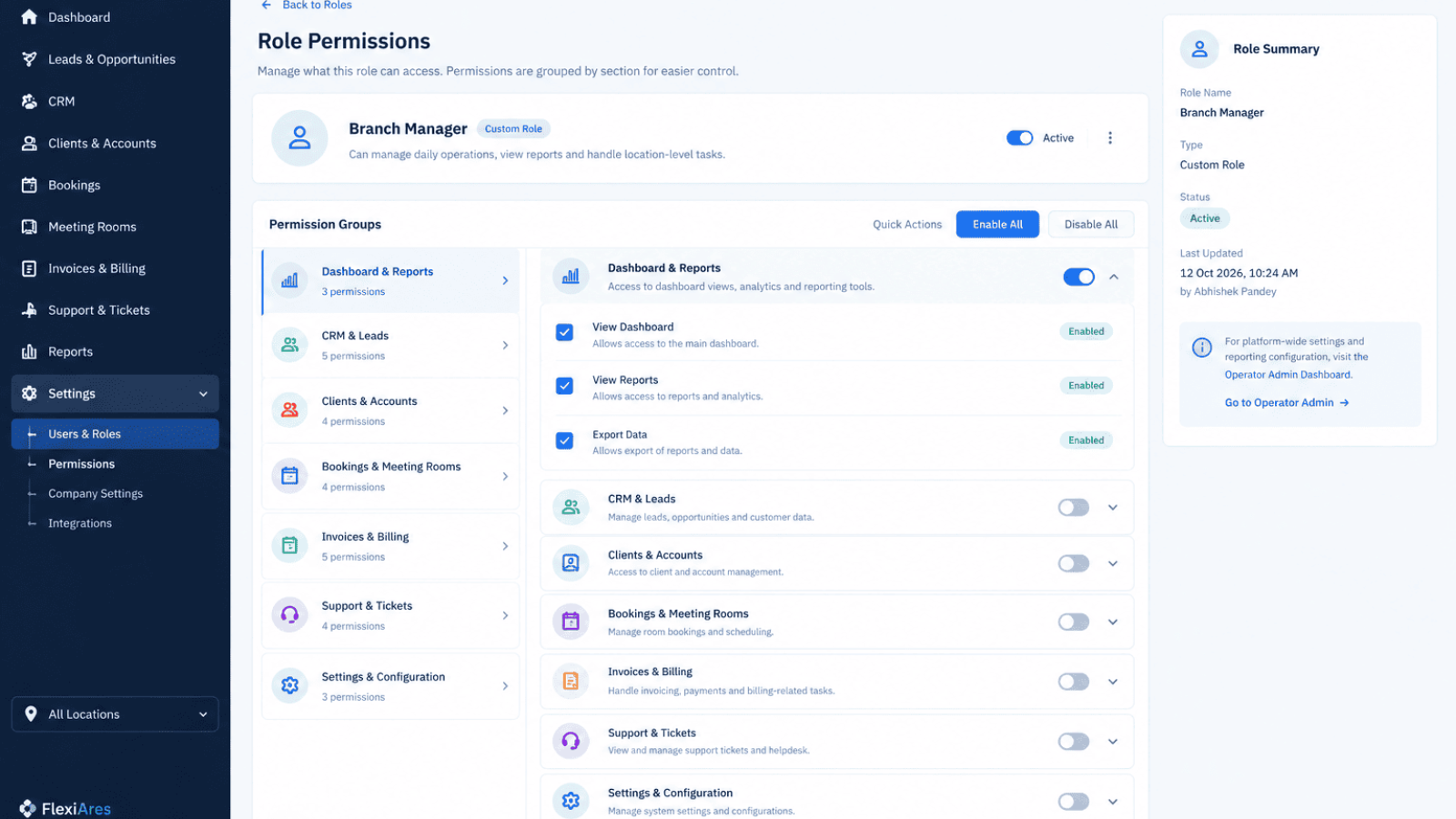
Task: Enable the Invoices & Billing permission toggle
Action: 1073,682
